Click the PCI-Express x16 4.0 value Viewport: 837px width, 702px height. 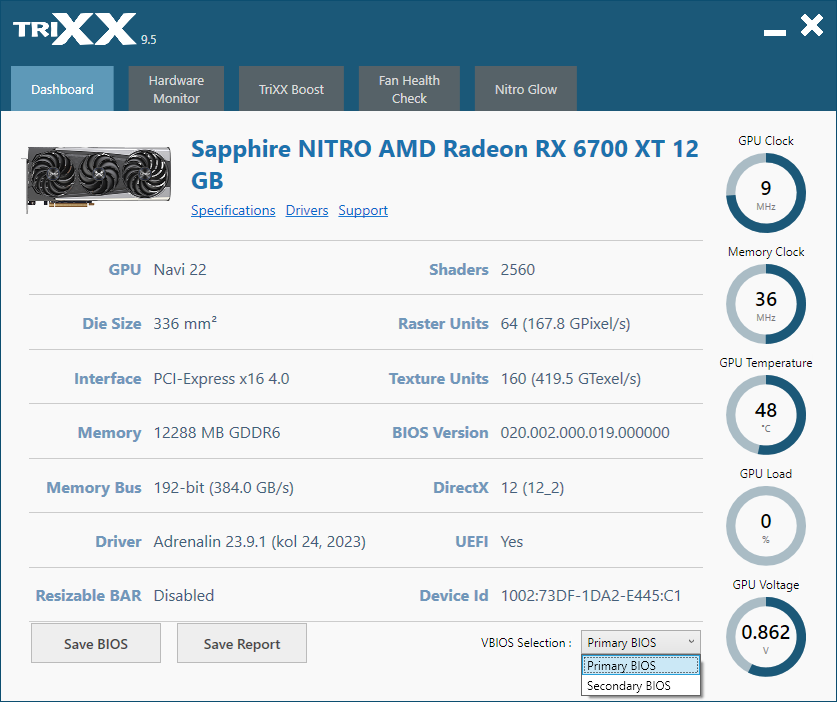coord(222,378)
